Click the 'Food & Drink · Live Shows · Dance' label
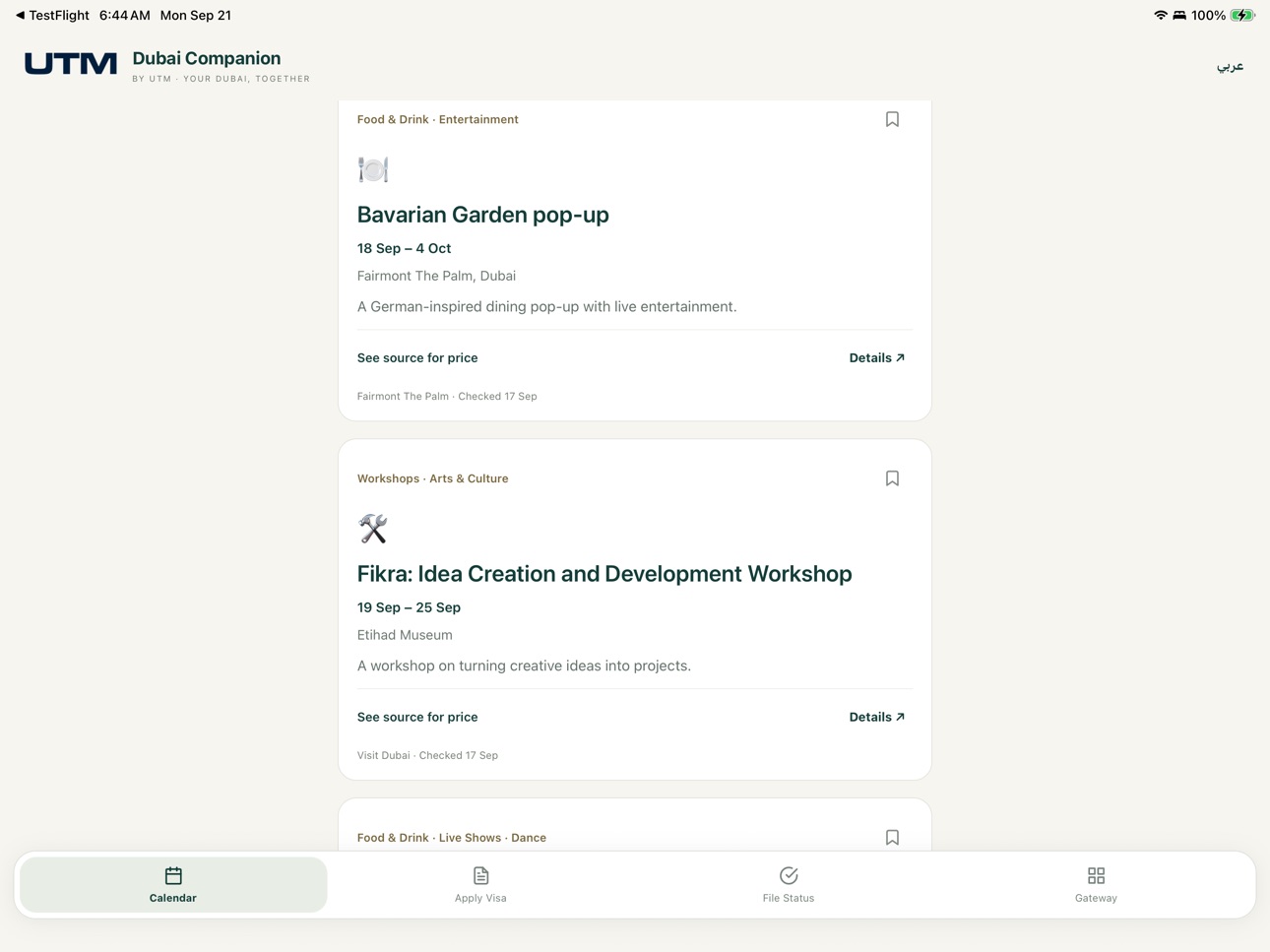This screenshot has height=952, width=1270. click(x=452, y=838)
